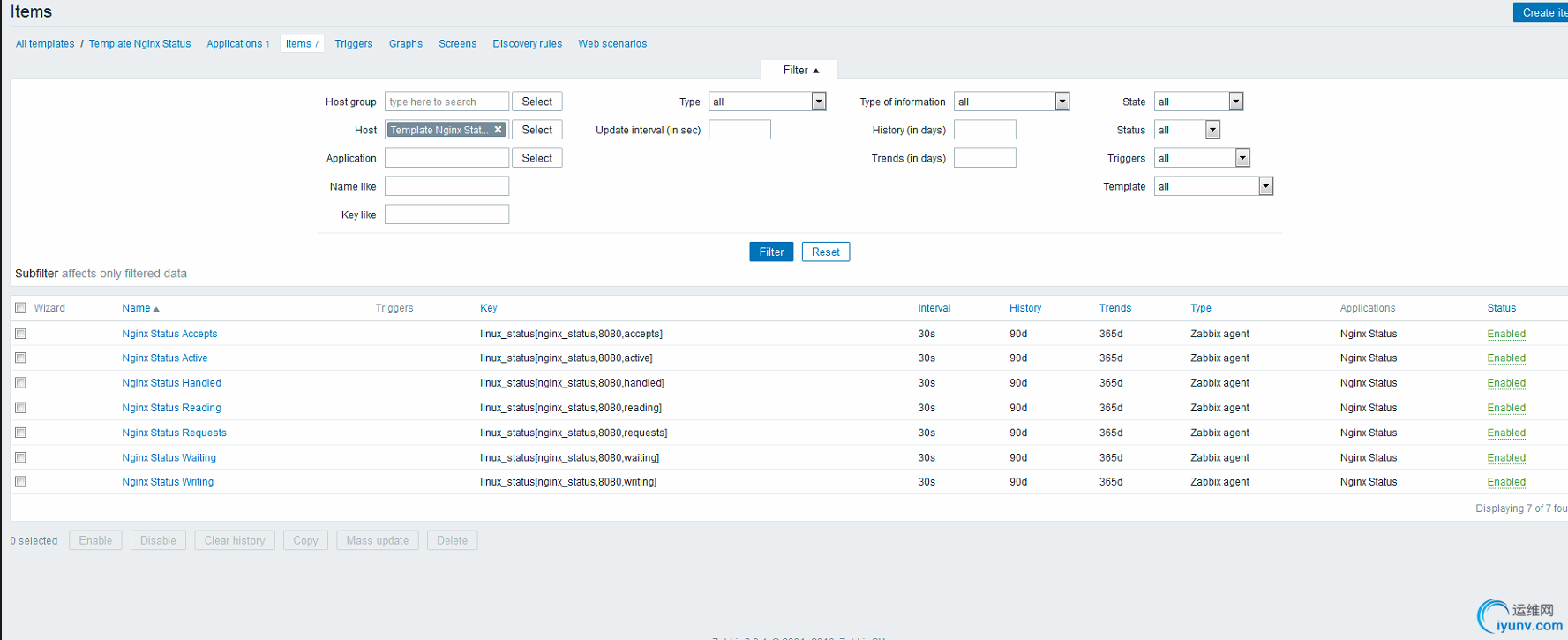
Task: Switch to the Triggers tab
Action: click(x=353, y=43)
